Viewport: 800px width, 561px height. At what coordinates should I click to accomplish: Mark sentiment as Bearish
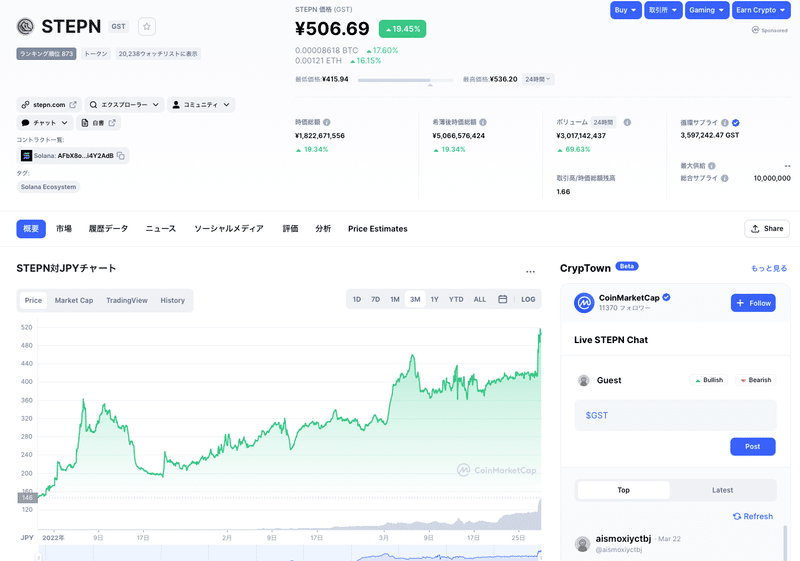click(756, 380)
